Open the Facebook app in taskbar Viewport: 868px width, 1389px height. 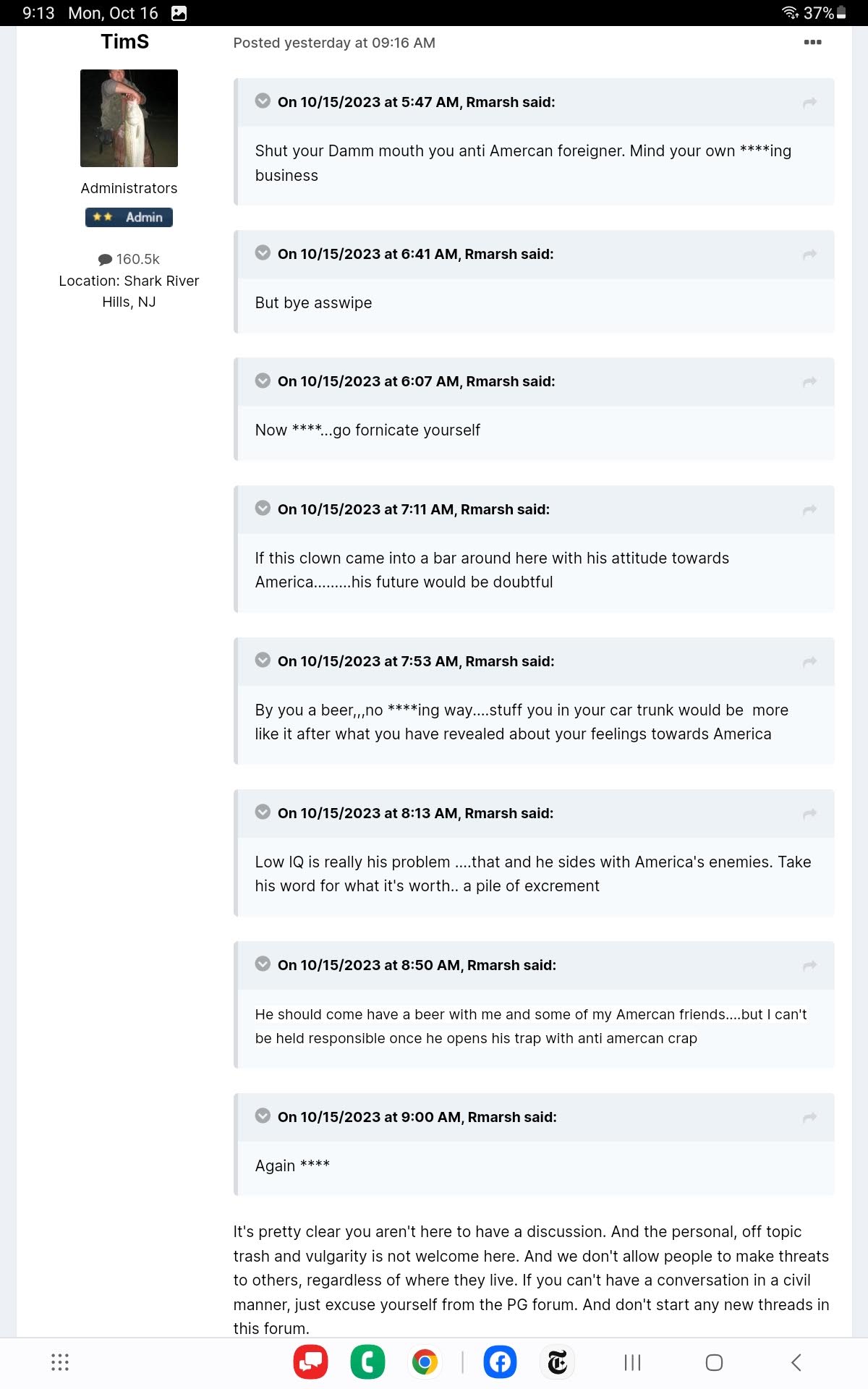coord(500,1362)
